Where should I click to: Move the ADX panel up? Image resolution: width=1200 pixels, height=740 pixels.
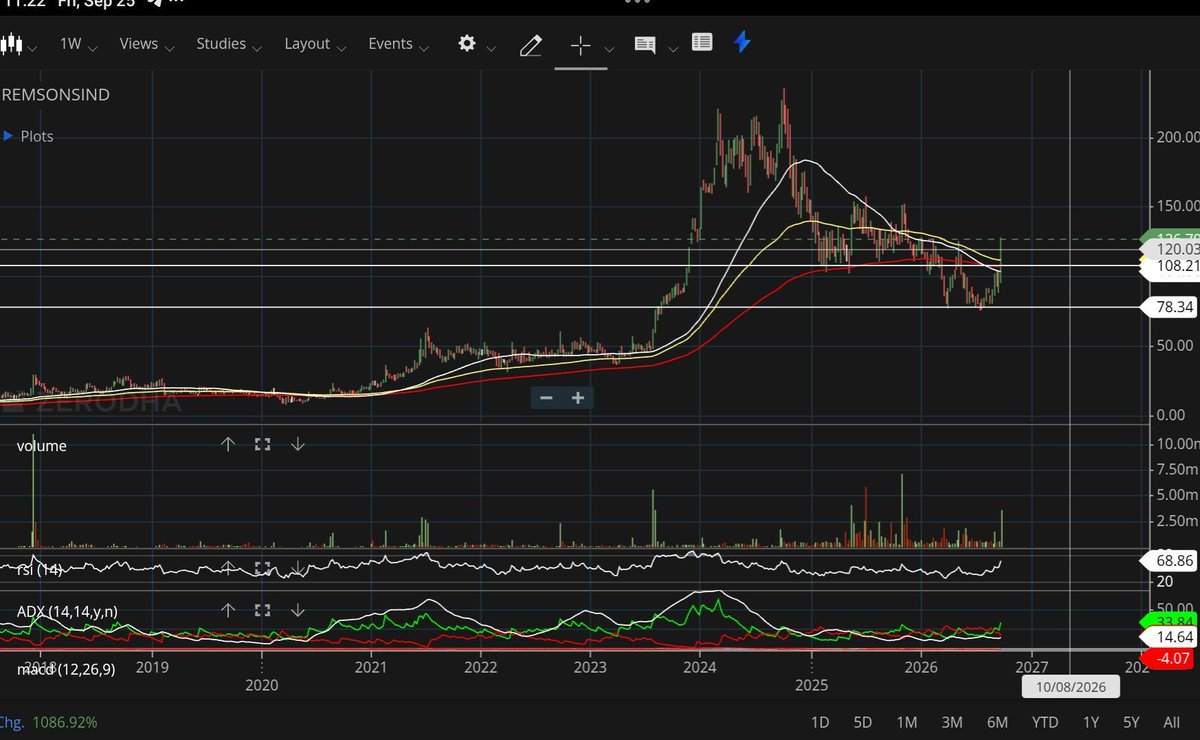click(x=228, y=610)
